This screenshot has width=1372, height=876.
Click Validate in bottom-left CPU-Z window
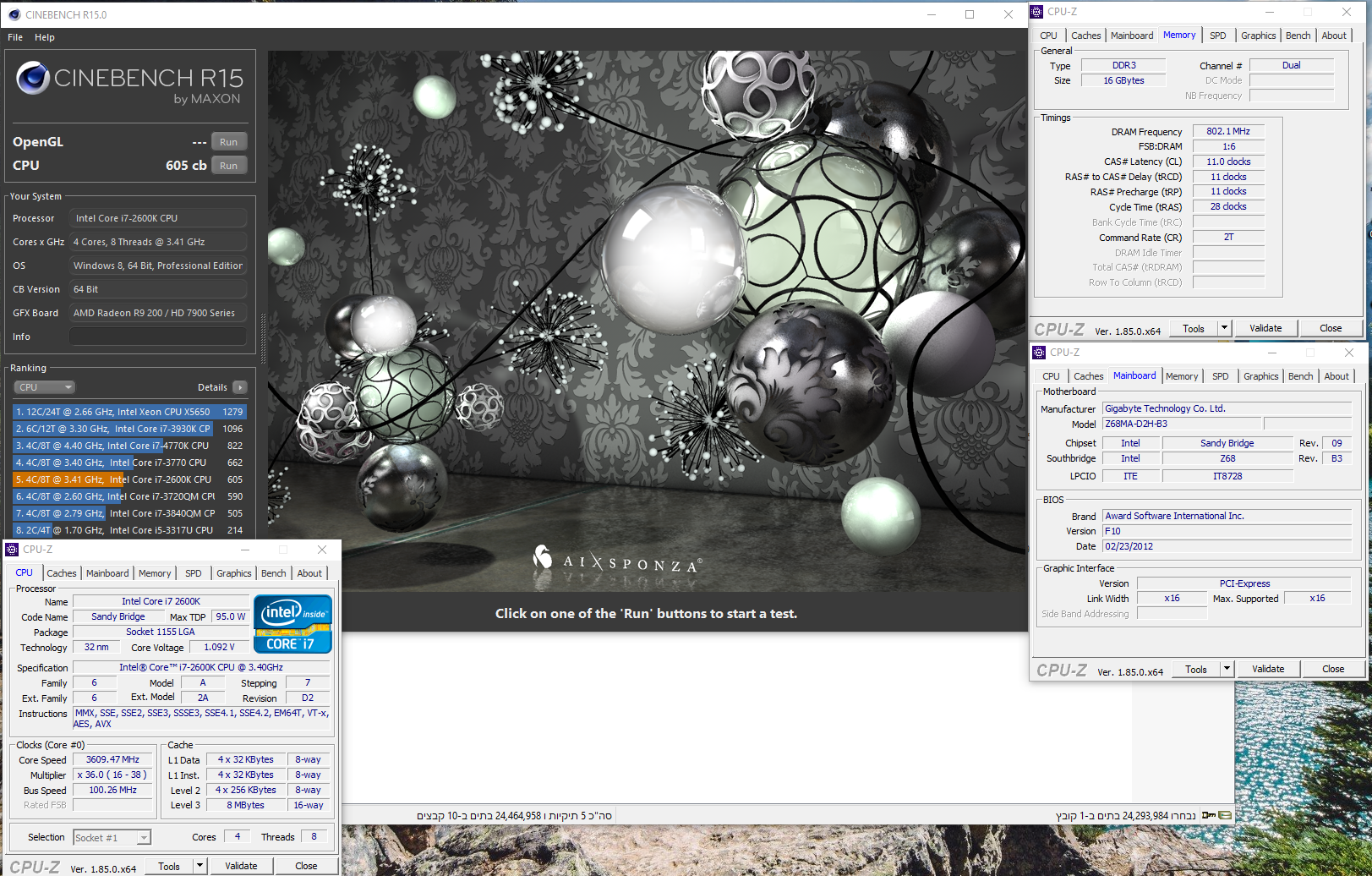(241, 866)
